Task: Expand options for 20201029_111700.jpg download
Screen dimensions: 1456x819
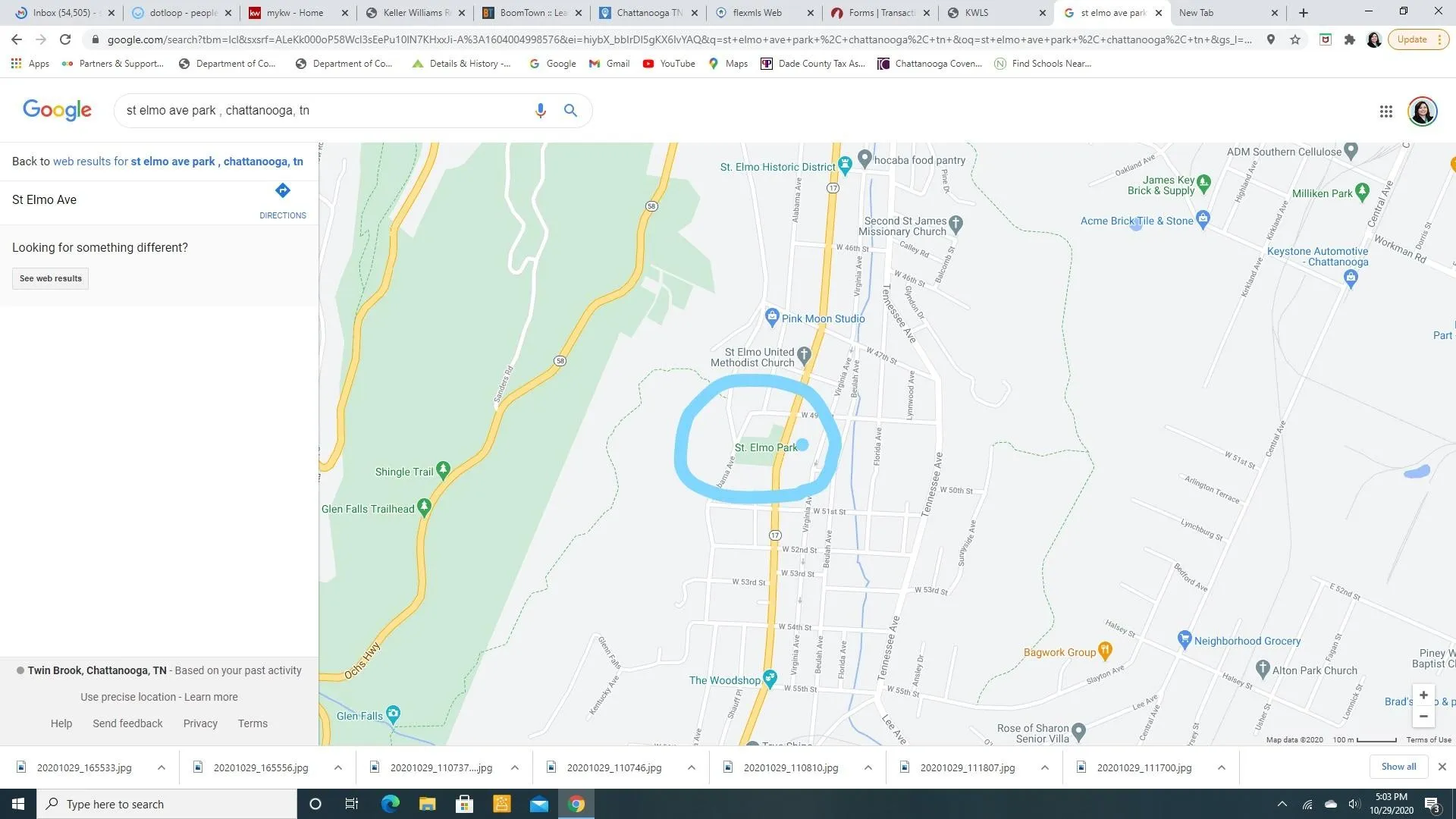Action: (1222, 767)
